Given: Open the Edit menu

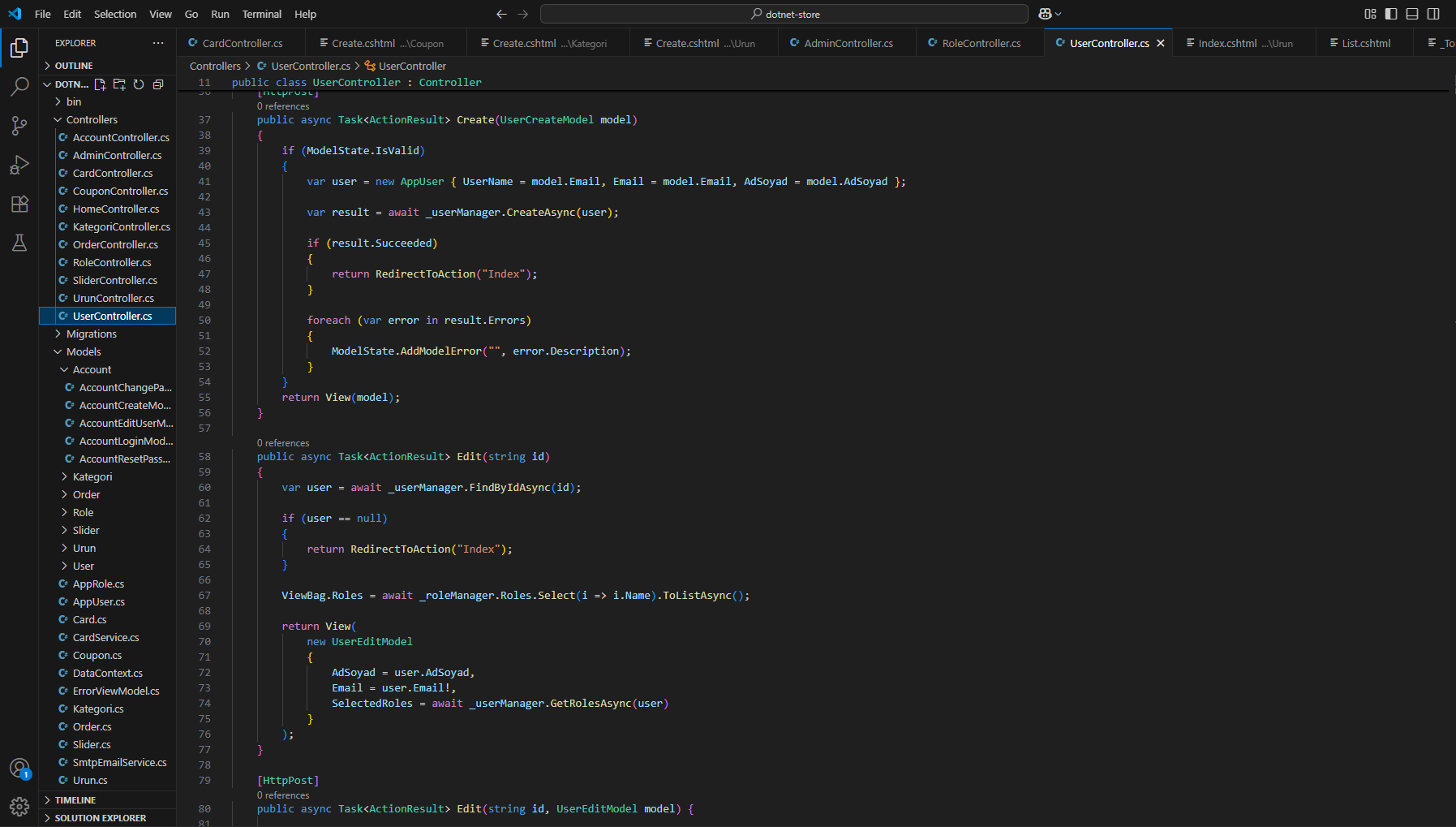Looking at the screenshot, I should [72, 14].
